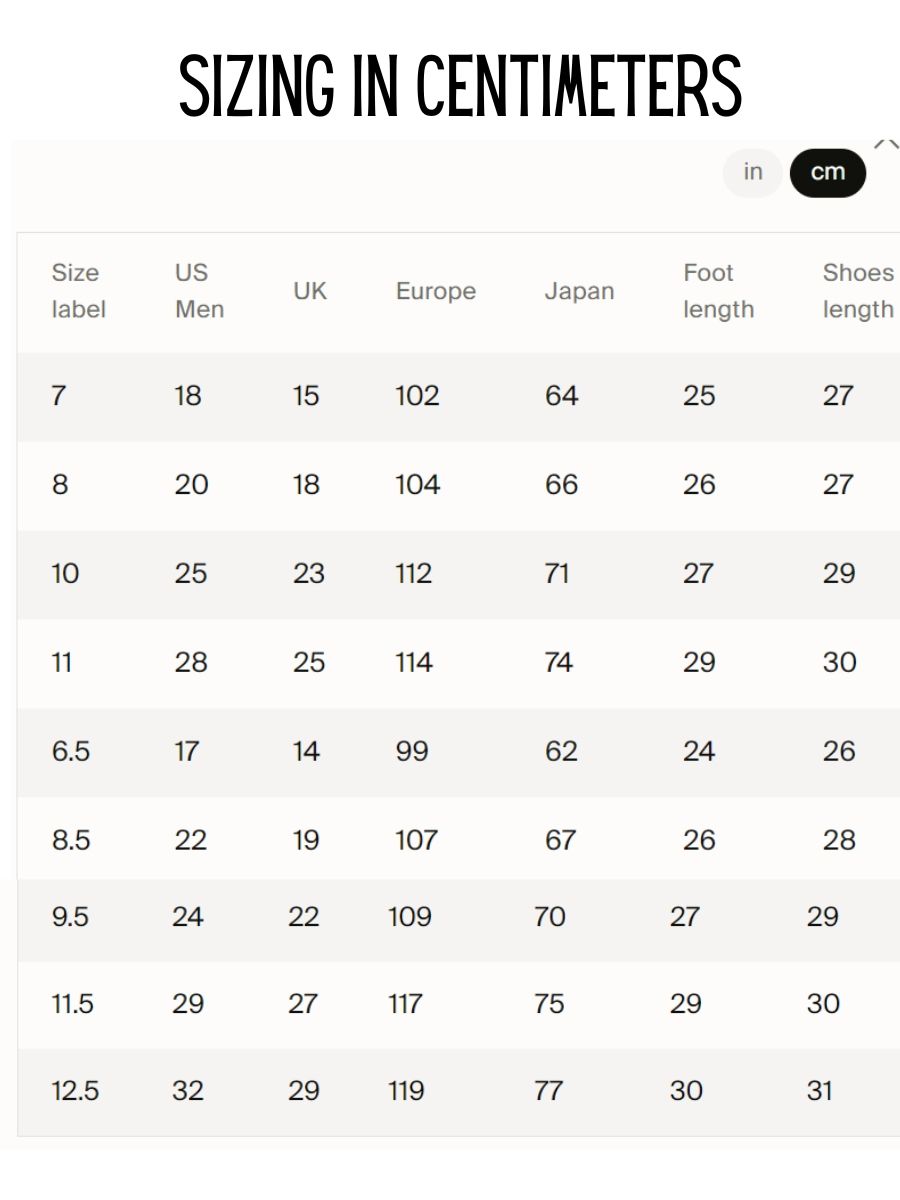This screenshot has width=900, height=1200.
Task: Click the 'Japan' column header
Action: [579, 291]
